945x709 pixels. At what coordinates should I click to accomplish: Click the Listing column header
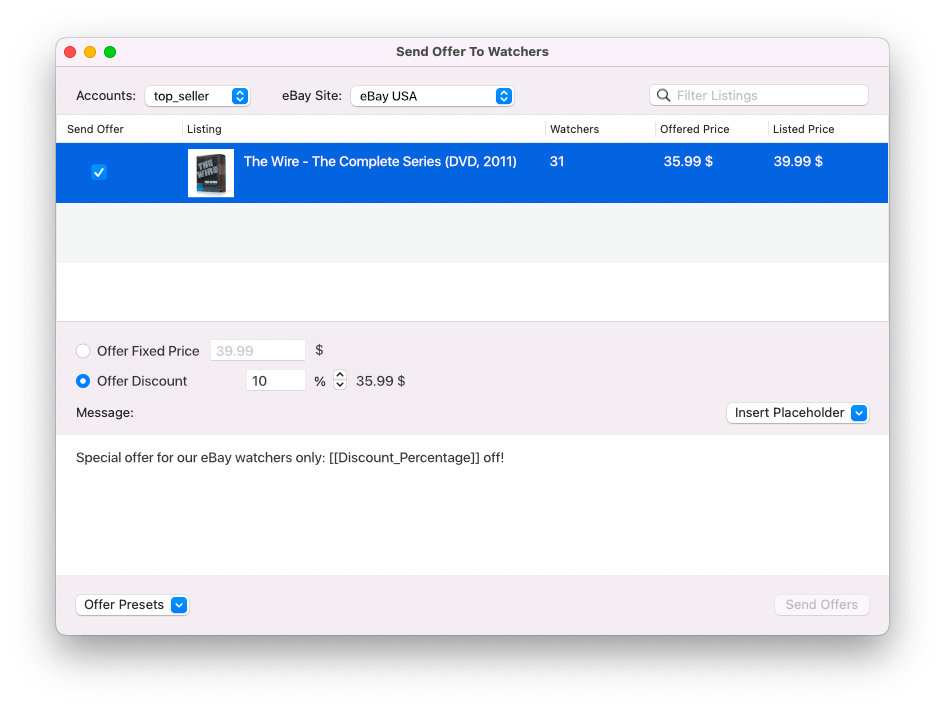click(x=205, y=129)
